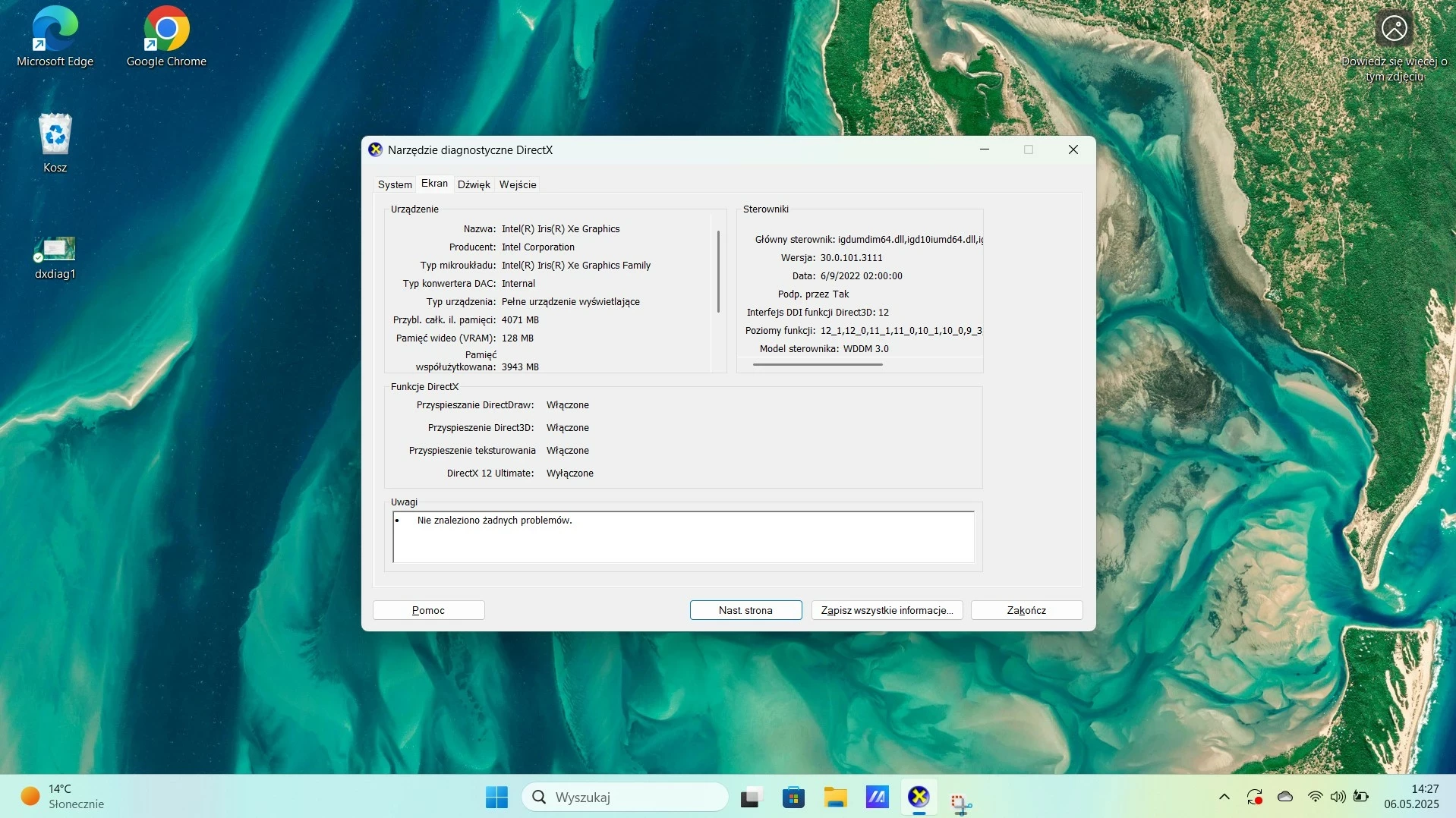Click the DirectX diagnostic taskbar icon
The height and width of the screenshot is (818, 1456).
(x=919, y=798)
